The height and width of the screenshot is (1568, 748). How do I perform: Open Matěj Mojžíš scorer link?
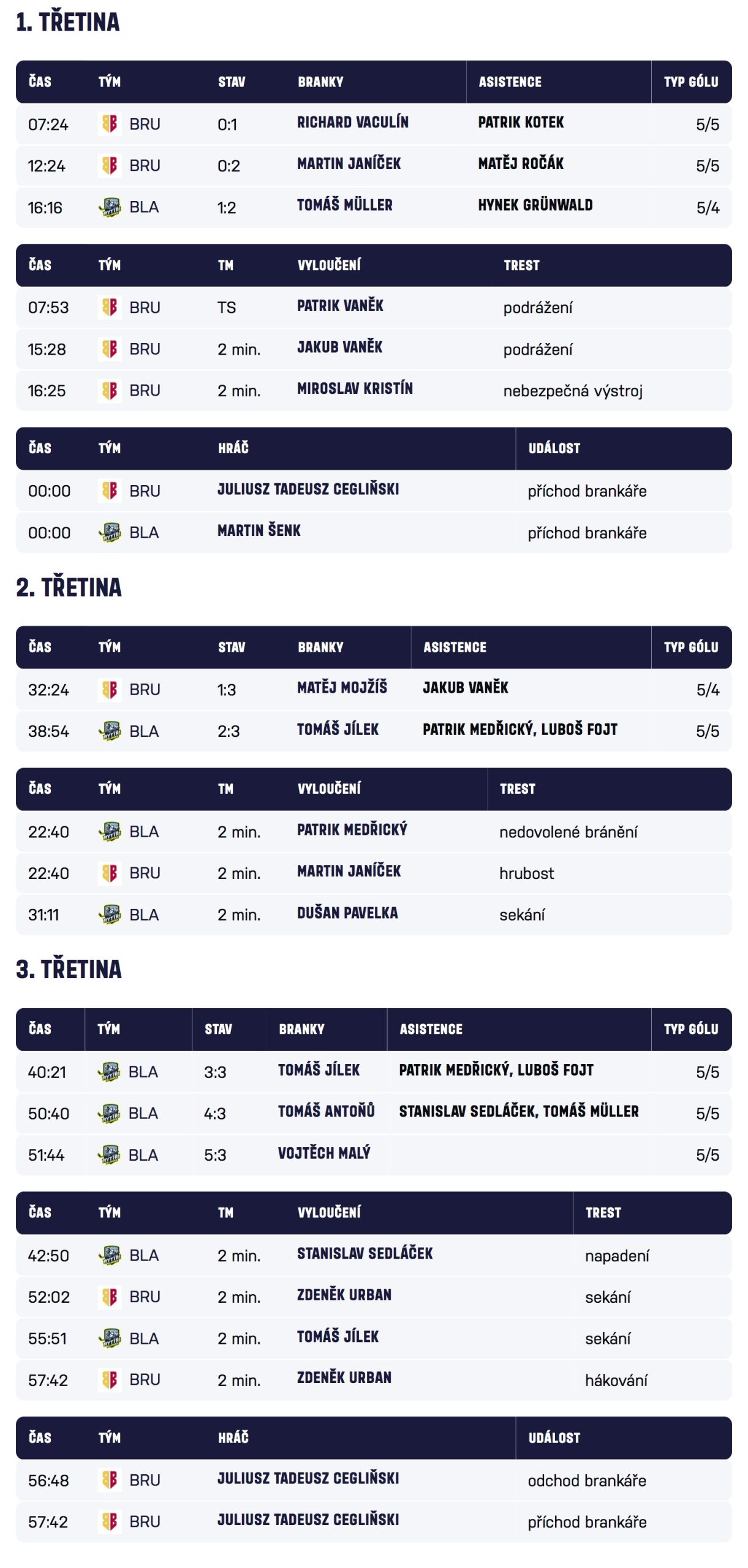pyautogui.click(x=342, y=688)
